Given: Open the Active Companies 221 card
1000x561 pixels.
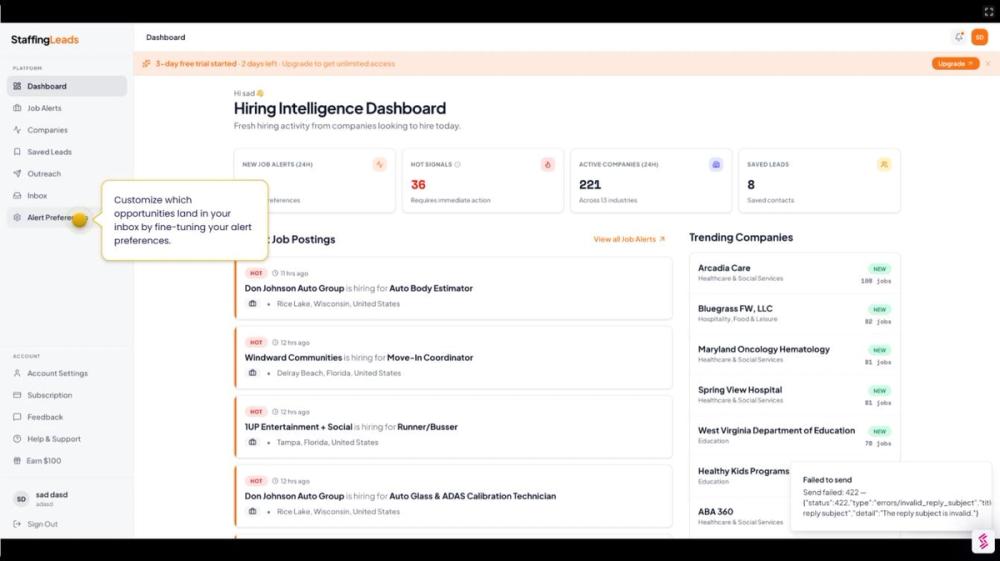Looking at the screenshot, I should (651, 180).
